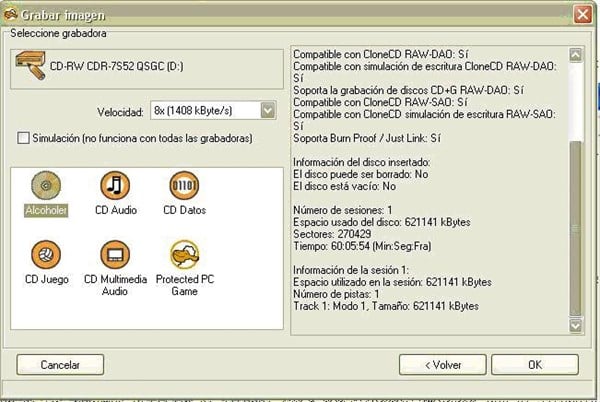Screen dimensions: 600x402
Task: Click 'Espacio utilizado en la sesión' line
Action: click(392, 282)
